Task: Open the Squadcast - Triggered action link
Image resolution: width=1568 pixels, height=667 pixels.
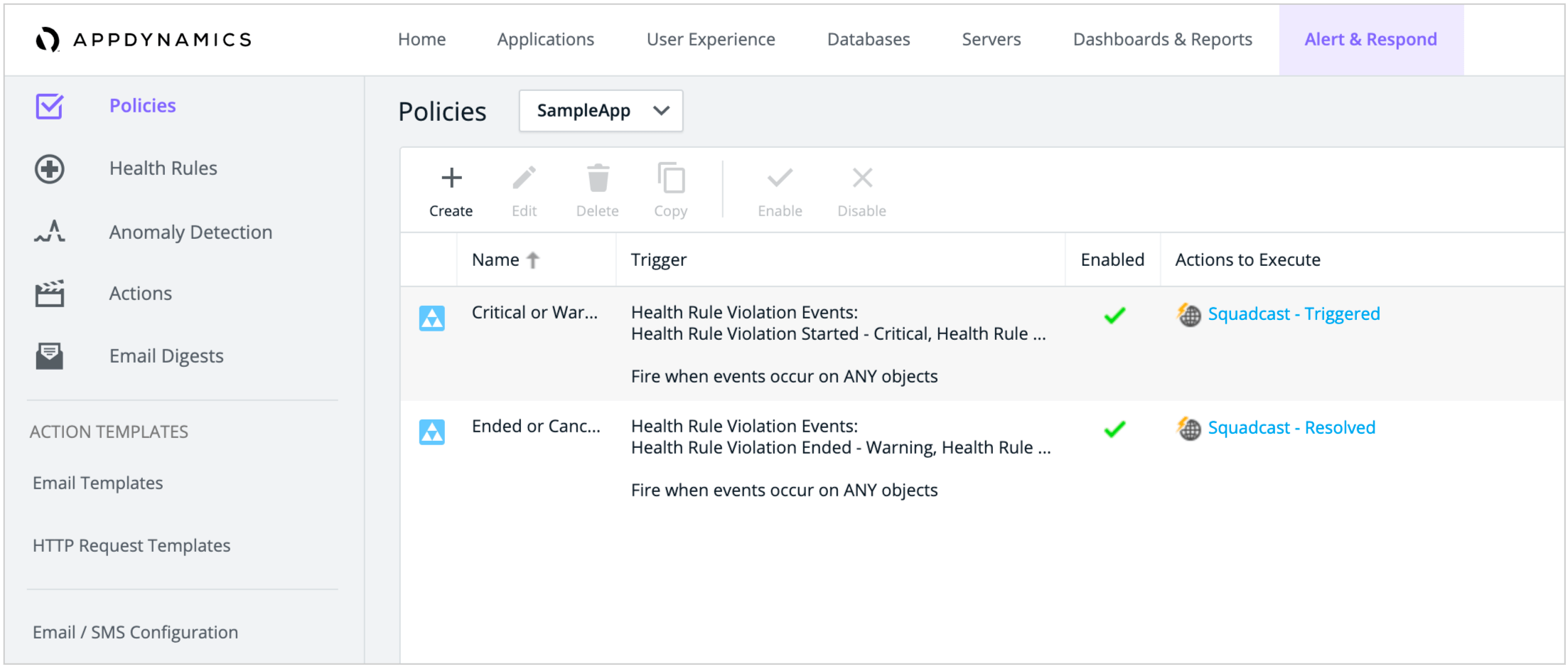Action: pyautogui.click(x=1294, y=314)
